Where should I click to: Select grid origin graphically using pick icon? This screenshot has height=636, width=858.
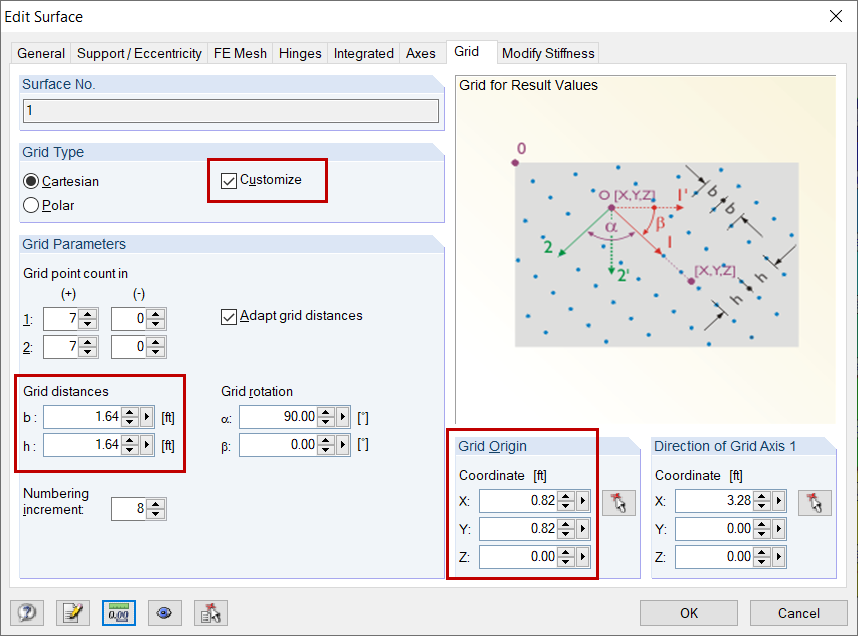pos(618,503)
